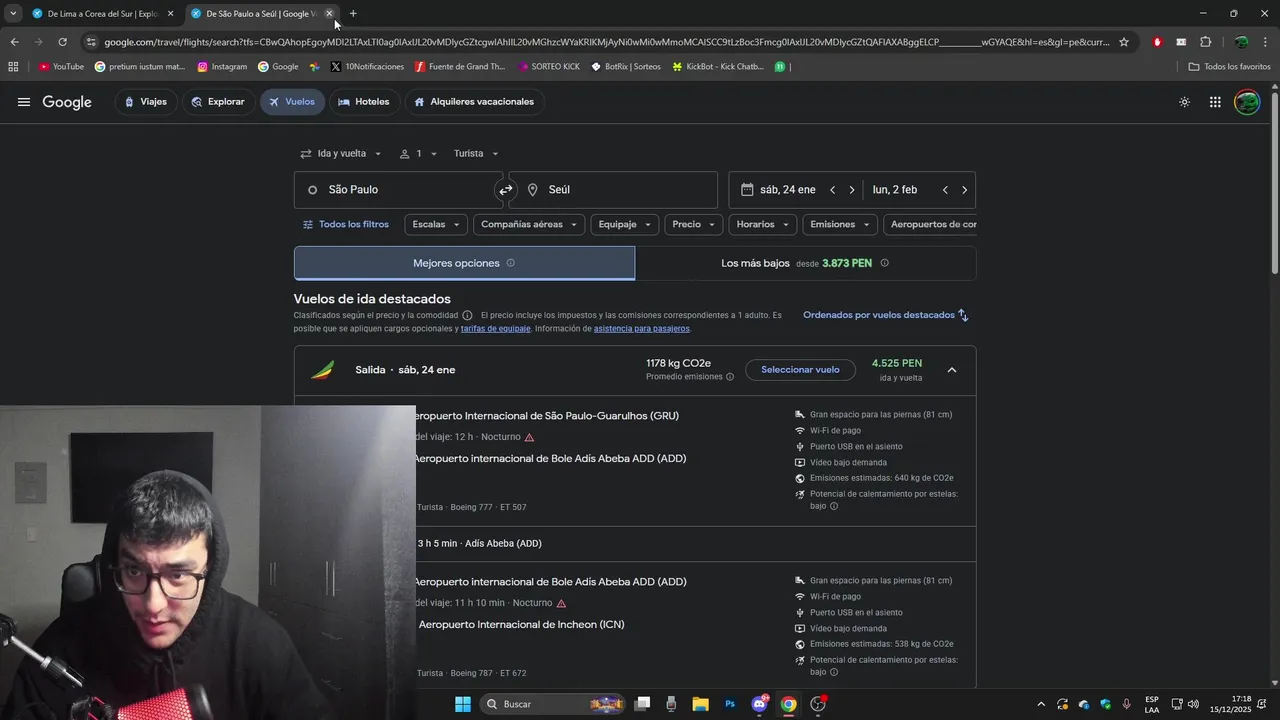Edit the Seúl destination field

tap(615, 190)
